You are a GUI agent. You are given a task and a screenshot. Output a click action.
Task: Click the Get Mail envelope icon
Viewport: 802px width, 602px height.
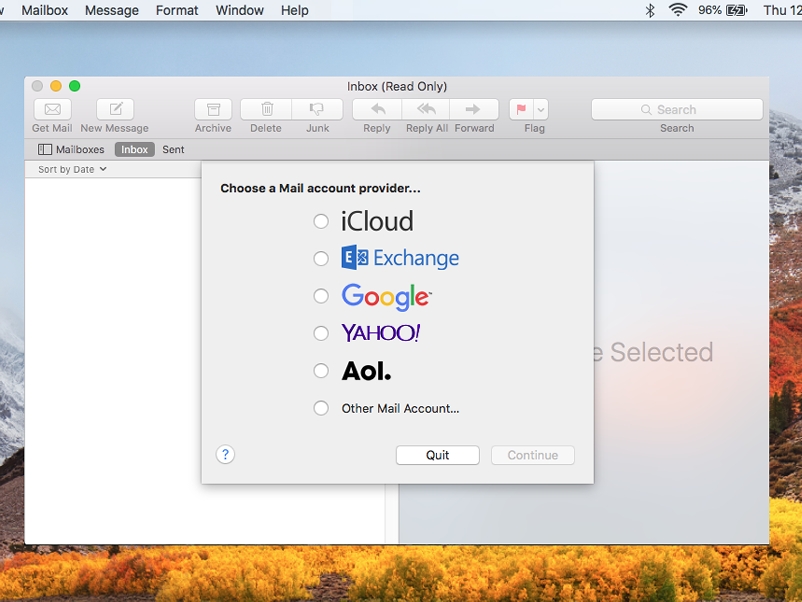pyautogui.click(x=53, y=109)
